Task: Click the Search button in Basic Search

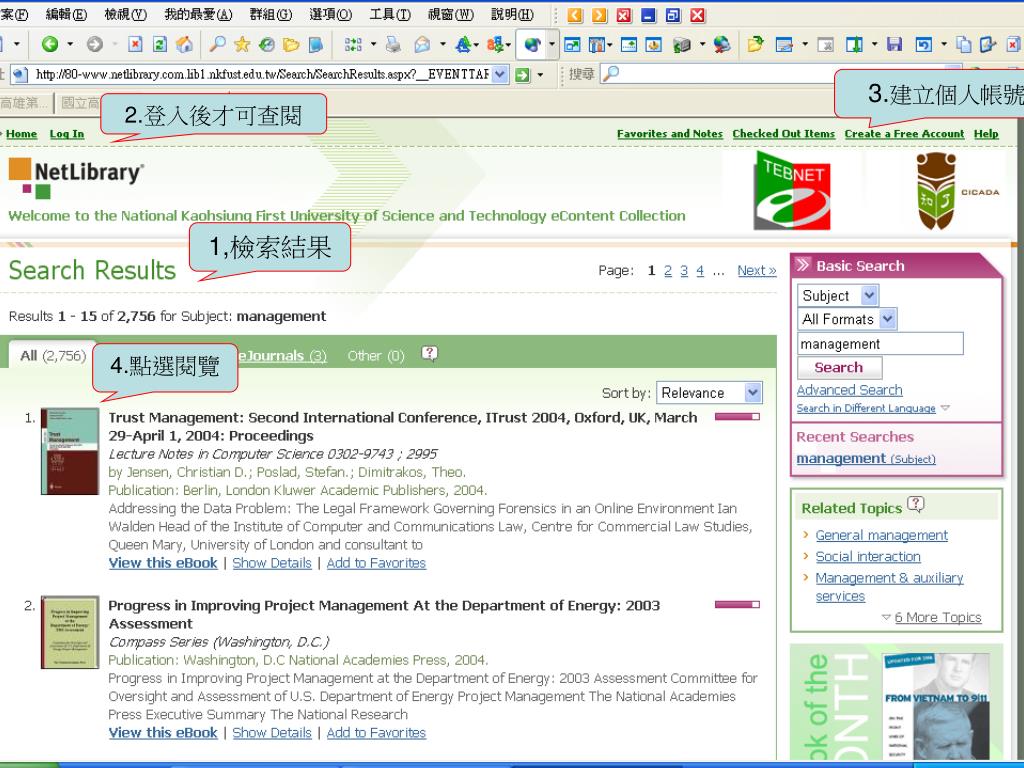Action: pyautogui.click(x=839, y=368)
